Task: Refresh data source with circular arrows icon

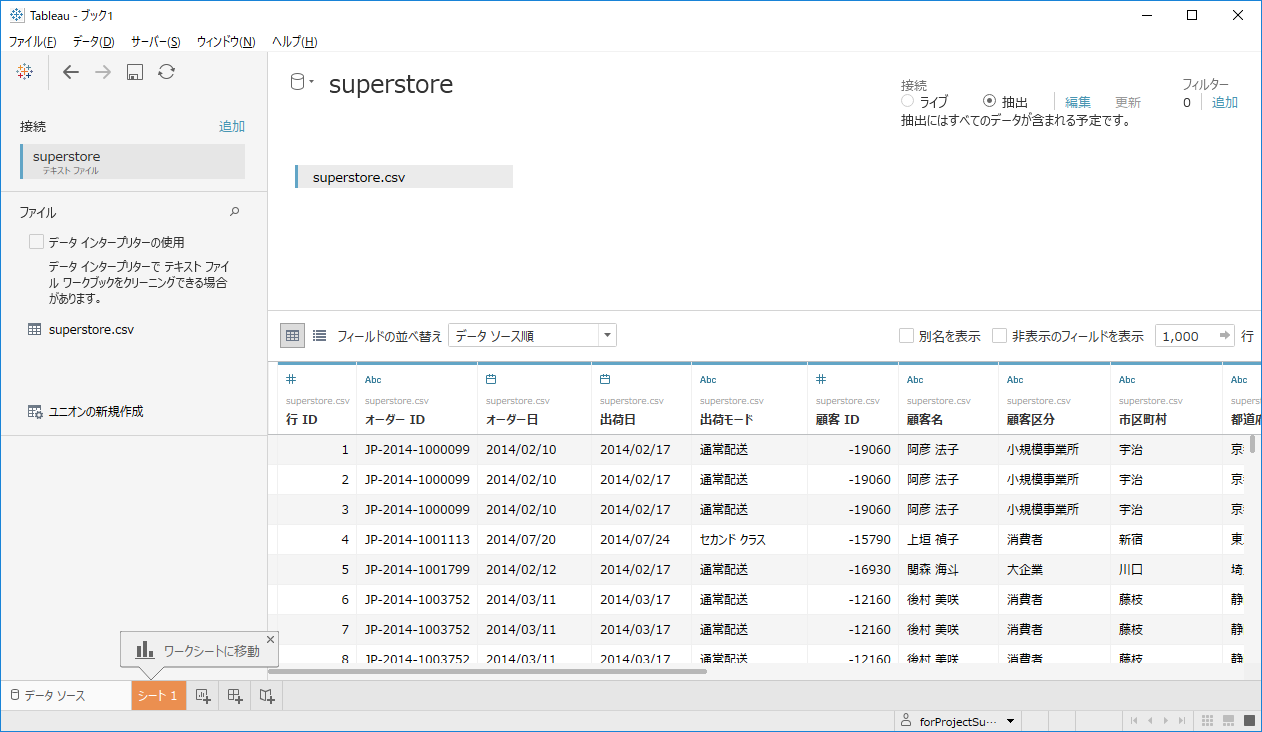Action: [167, 72]
